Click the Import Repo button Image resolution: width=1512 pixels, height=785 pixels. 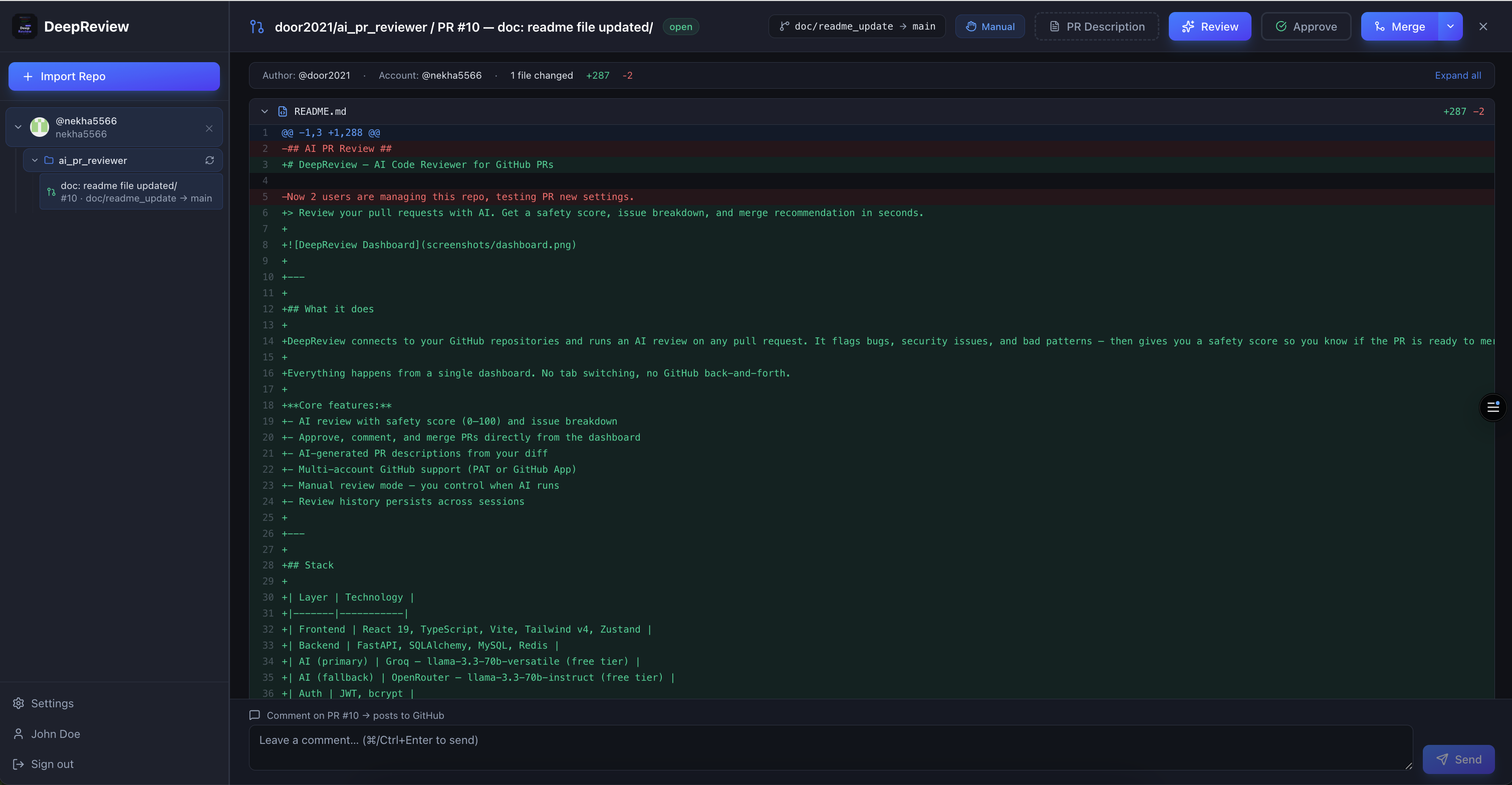point(114,76)
